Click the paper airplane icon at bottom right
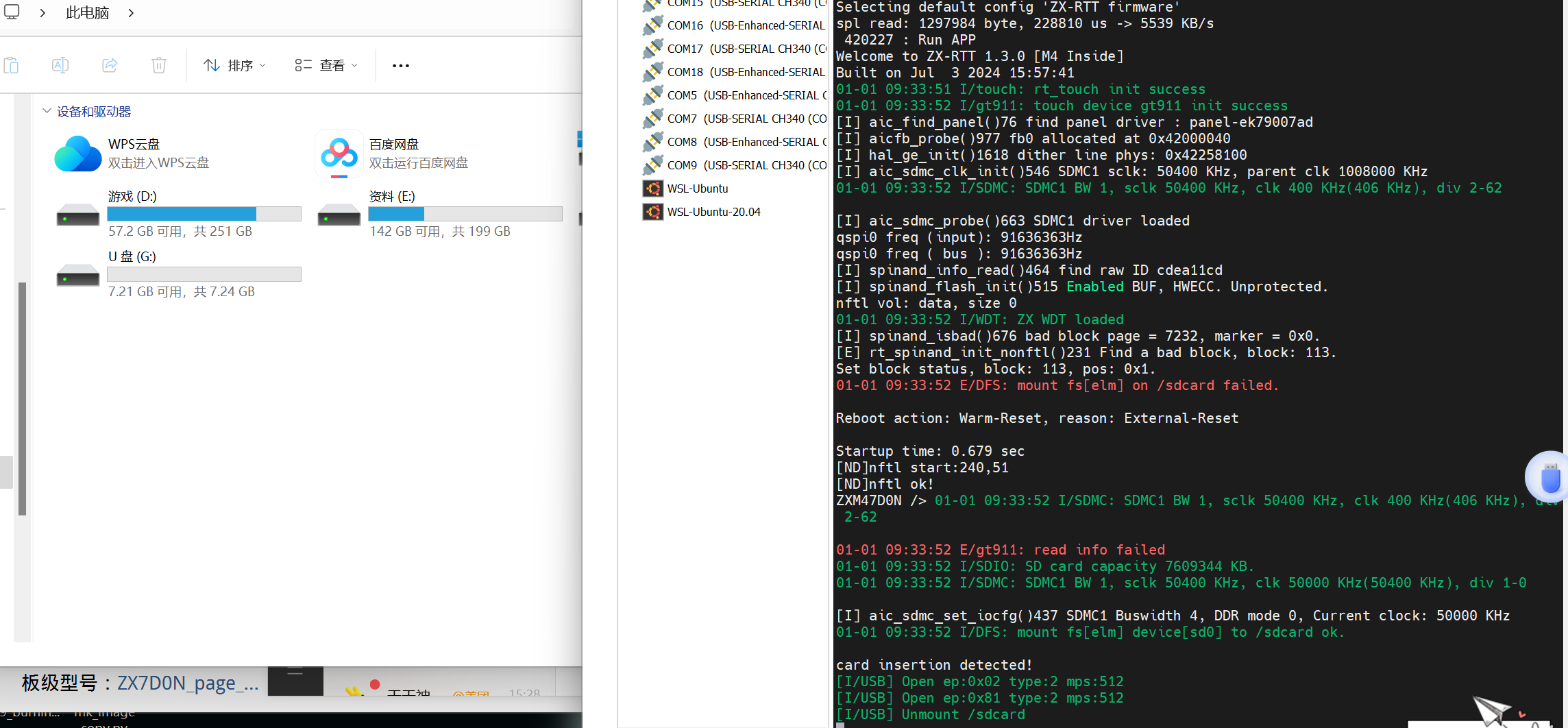Viewport: 1568px width, 728px height. (x=1493, y=711)
